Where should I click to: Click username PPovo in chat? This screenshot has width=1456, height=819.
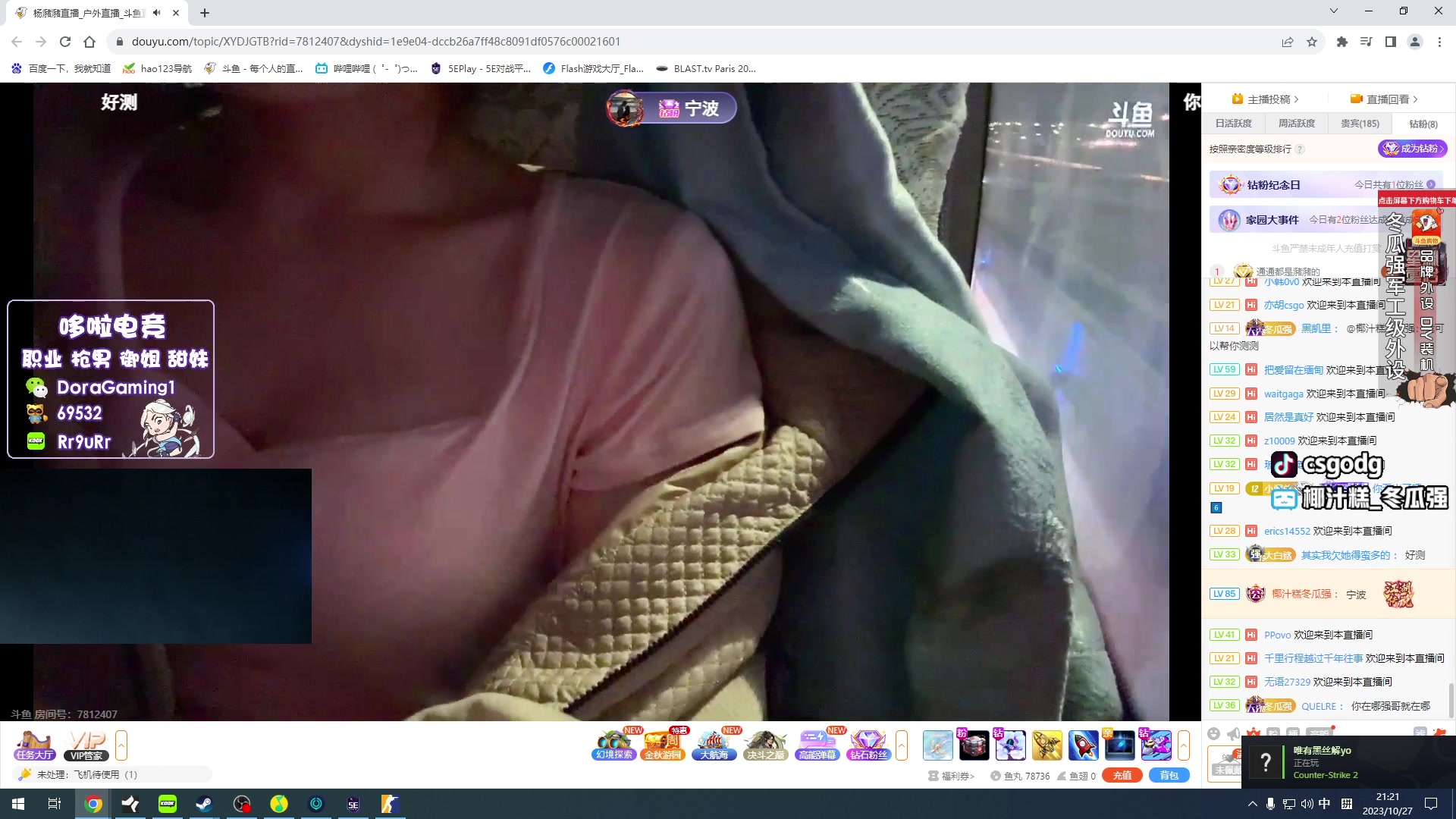1277,635
